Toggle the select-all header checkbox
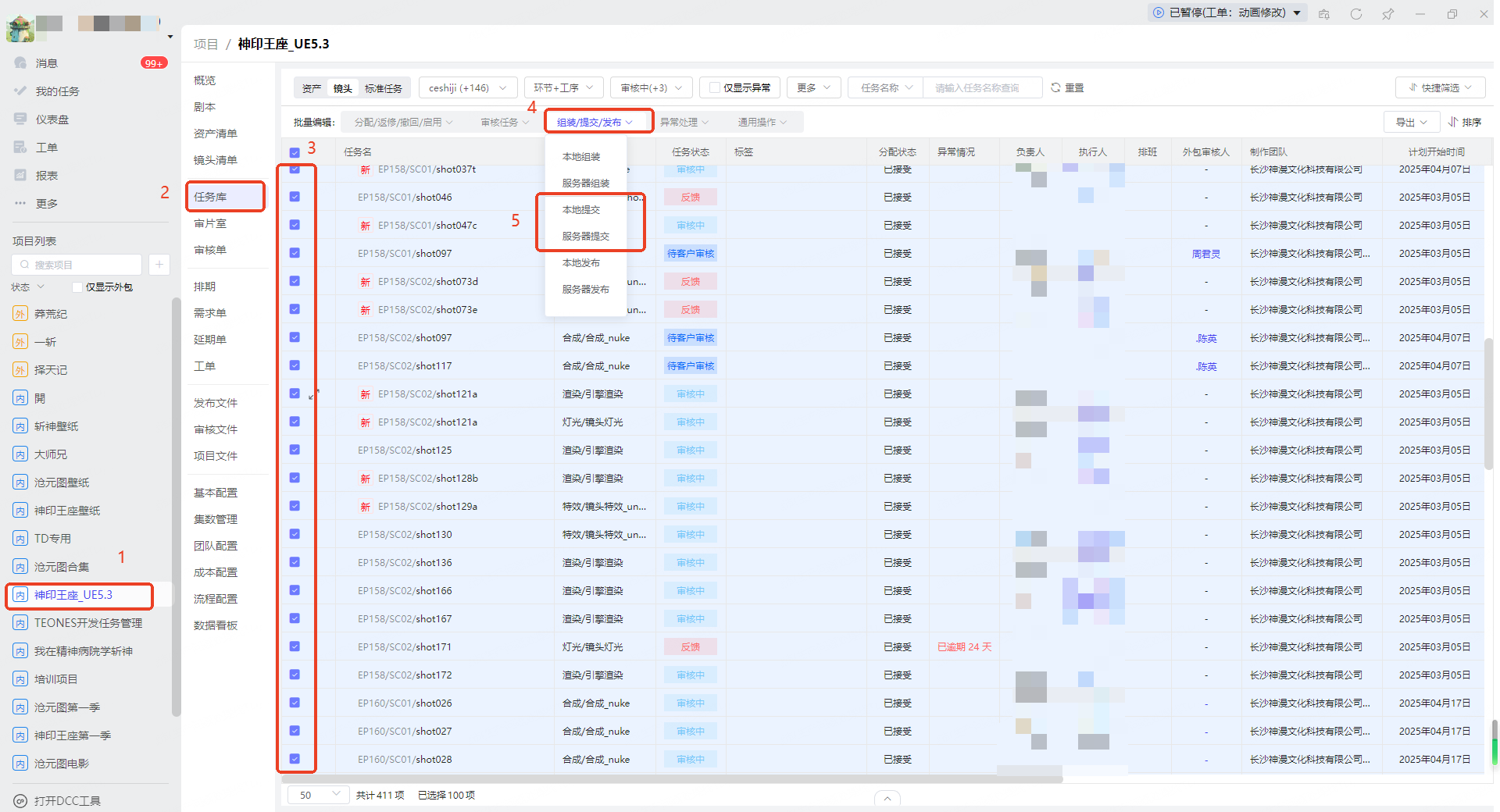Image resolution: width=1500 pixels, height=812 pixels. pyautogui.click(x=295, y=152)
